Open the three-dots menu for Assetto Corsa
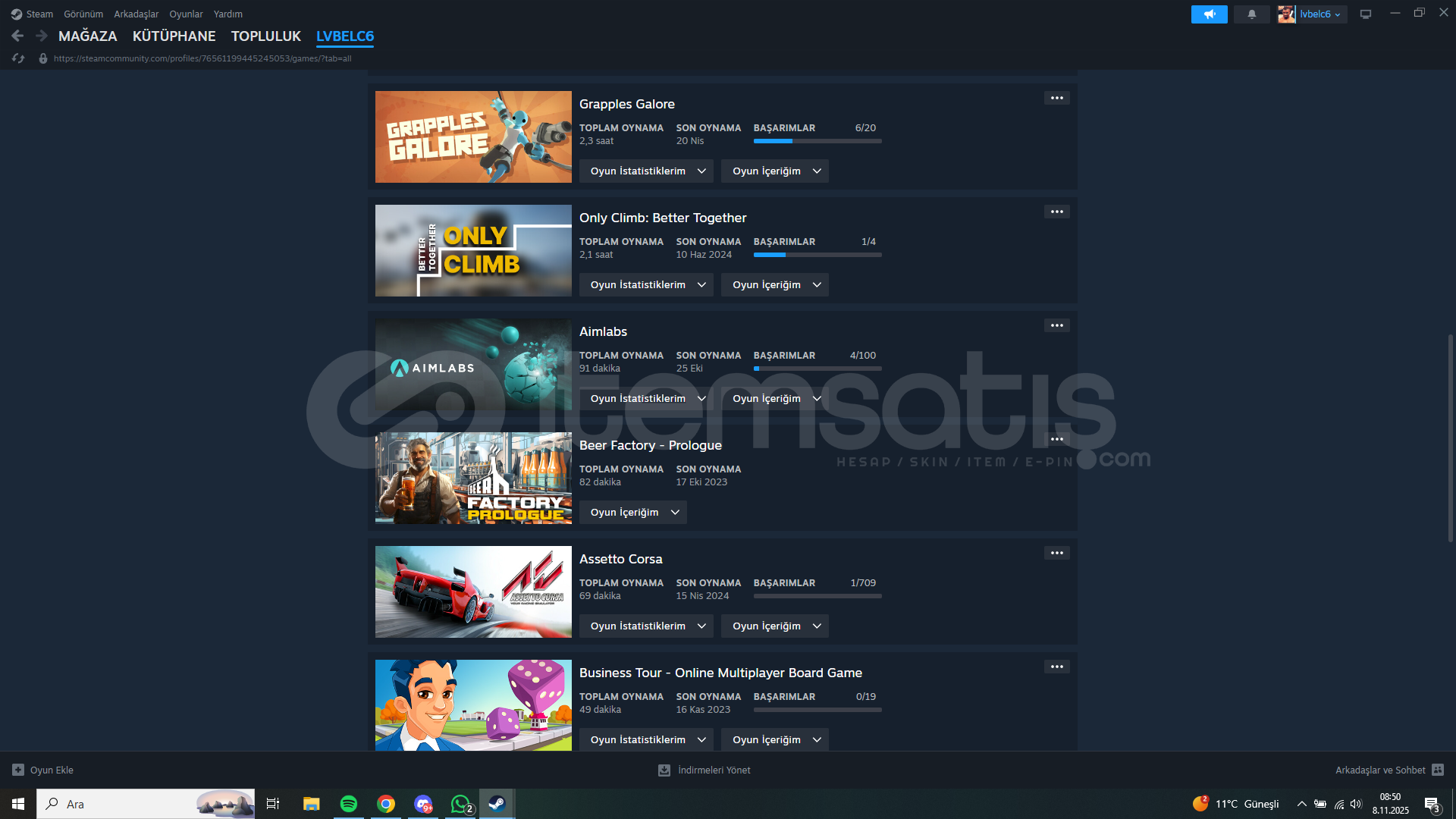The width and height of the screenshot is (1456, 819). pos(1056,553)
